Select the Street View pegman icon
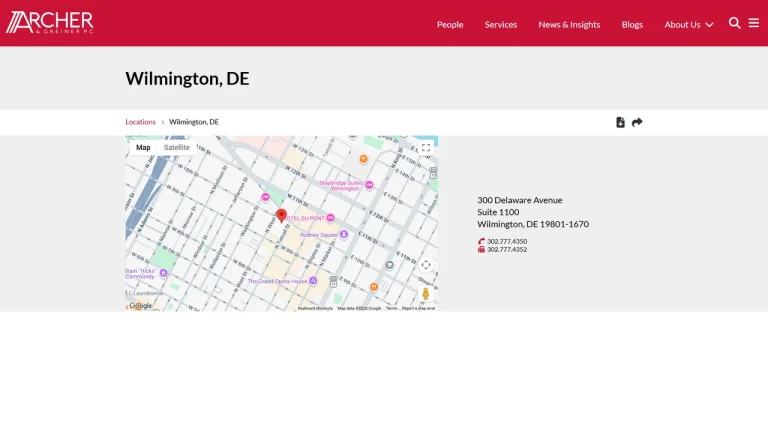Screen dimensions: 768x432 (425, 293)
